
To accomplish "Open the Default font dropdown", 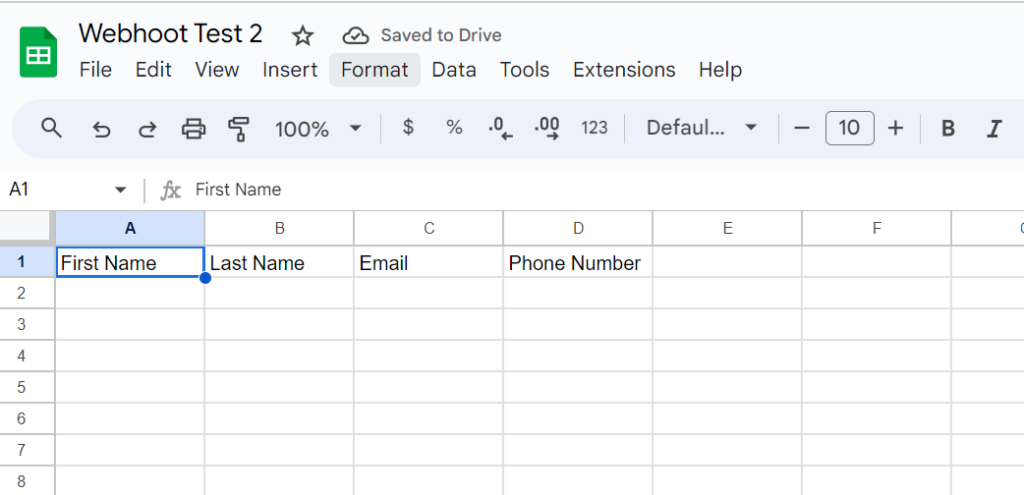I will (x=701, y=128).
